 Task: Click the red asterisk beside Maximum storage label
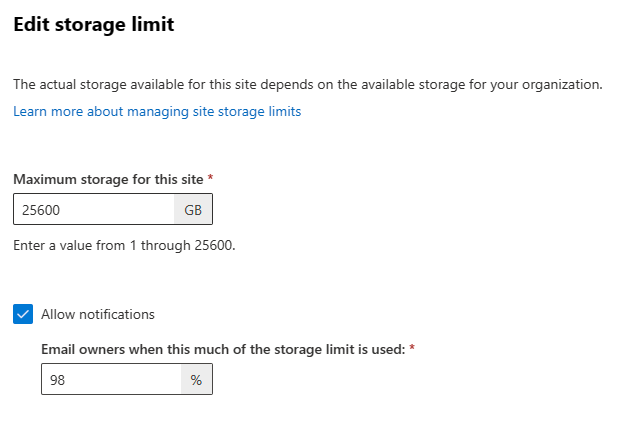210,178
